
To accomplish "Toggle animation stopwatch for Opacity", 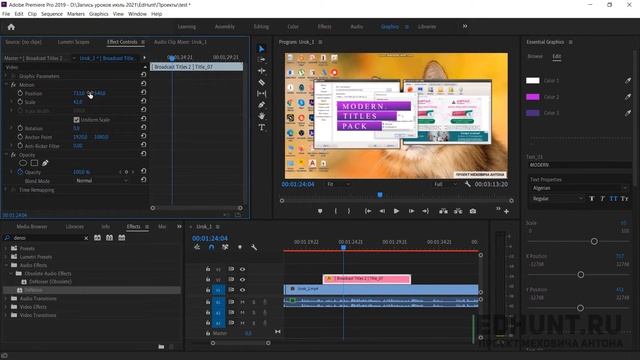I will pyautogui.click(x=20, y=172).
